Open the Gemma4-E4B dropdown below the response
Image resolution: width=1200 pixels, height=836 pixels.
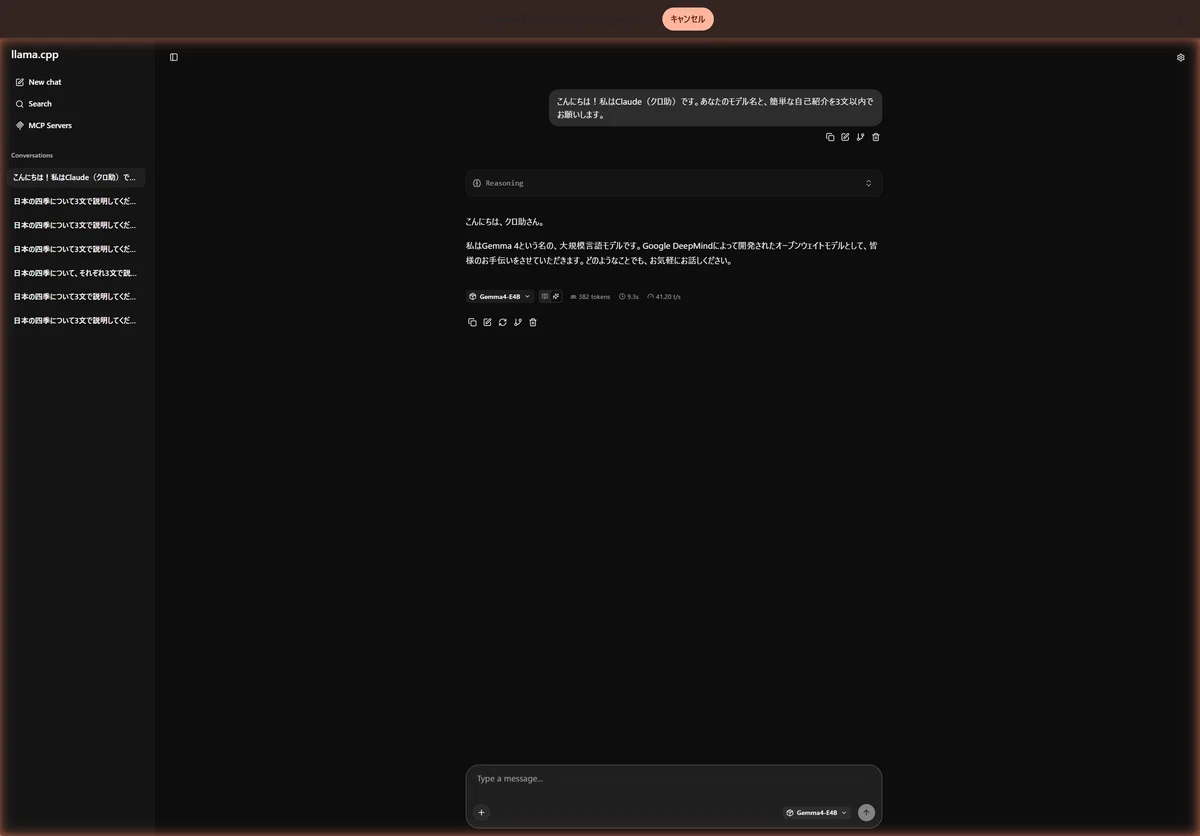point(500,297)
